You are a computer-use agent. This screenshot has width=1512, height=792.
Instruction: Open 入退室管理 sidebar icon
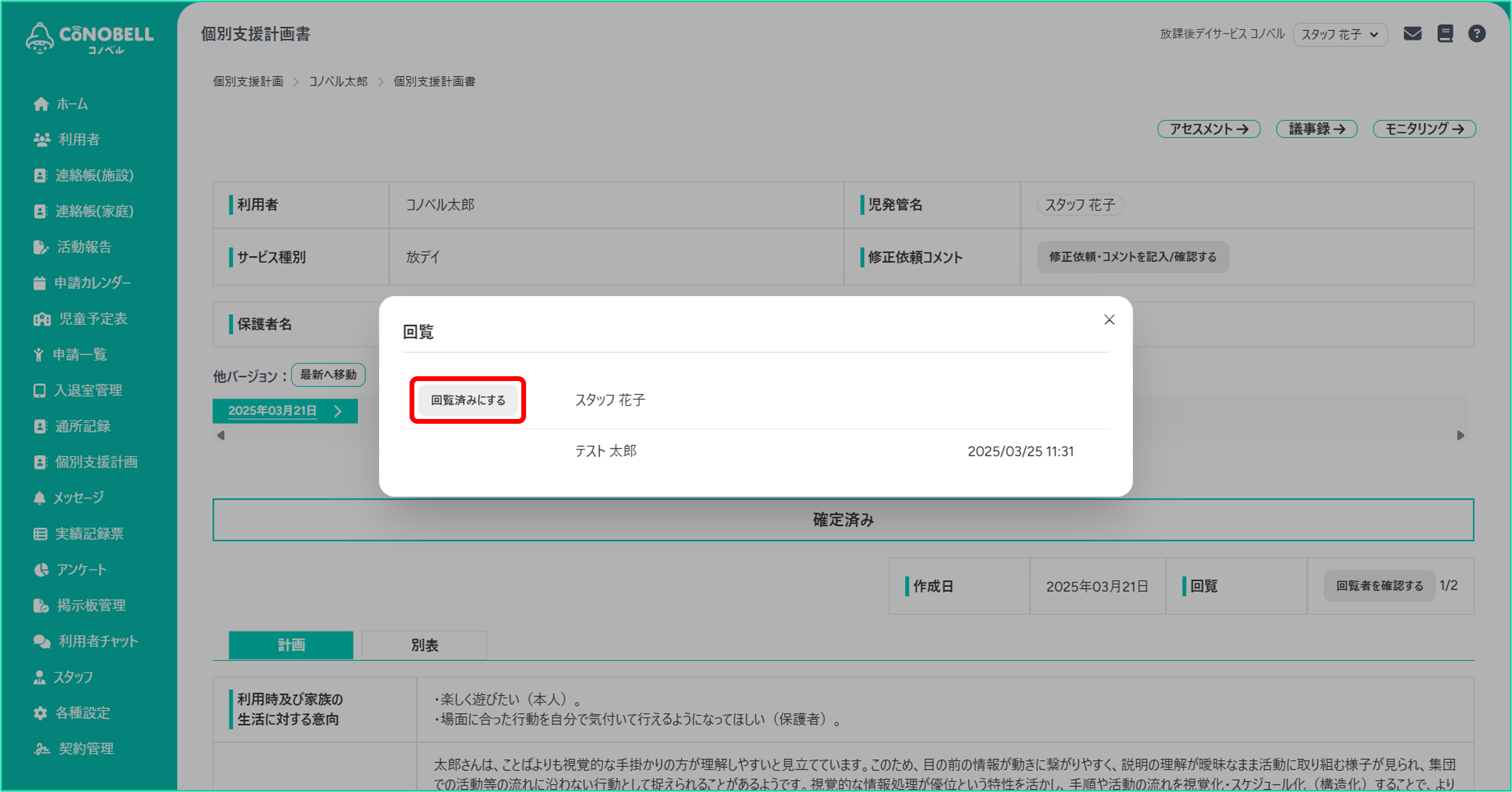(x=40, y=390)
